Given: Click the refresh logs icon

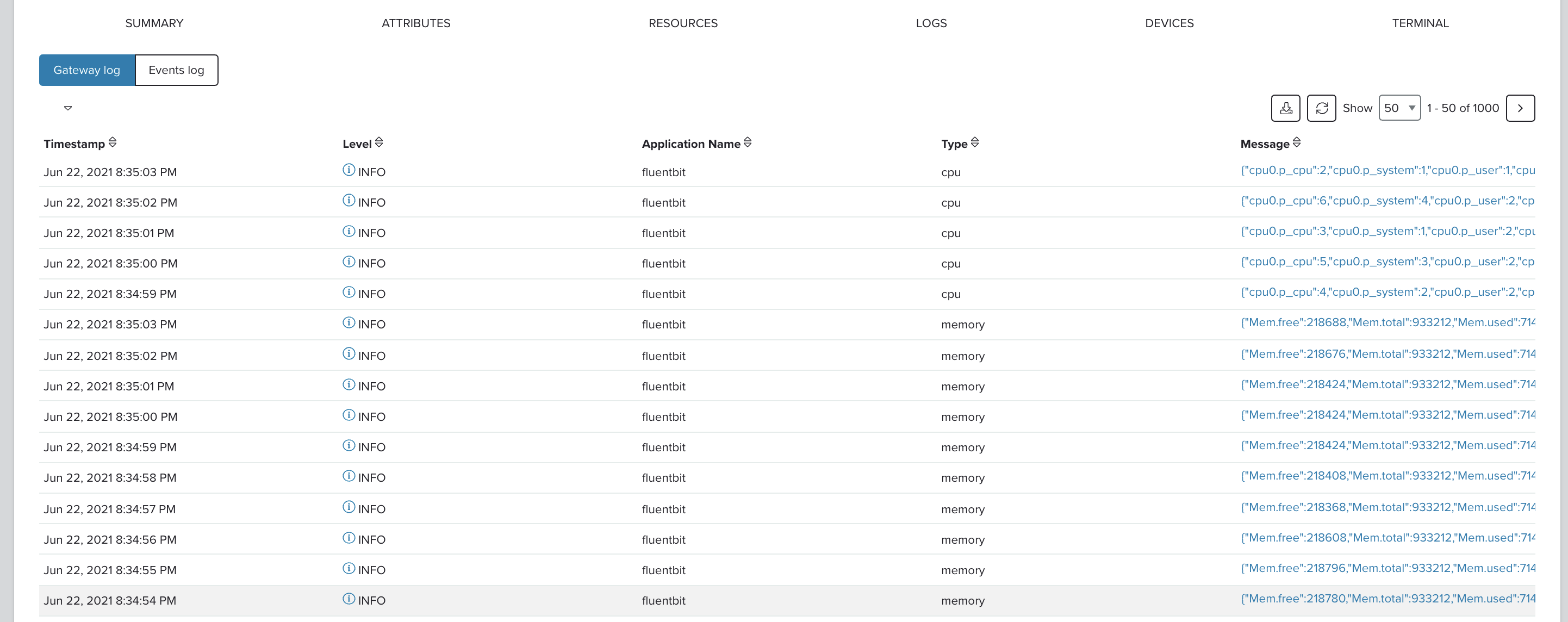Looking at the screenshot, I should pyautogui.click(x=1322, y=108).
